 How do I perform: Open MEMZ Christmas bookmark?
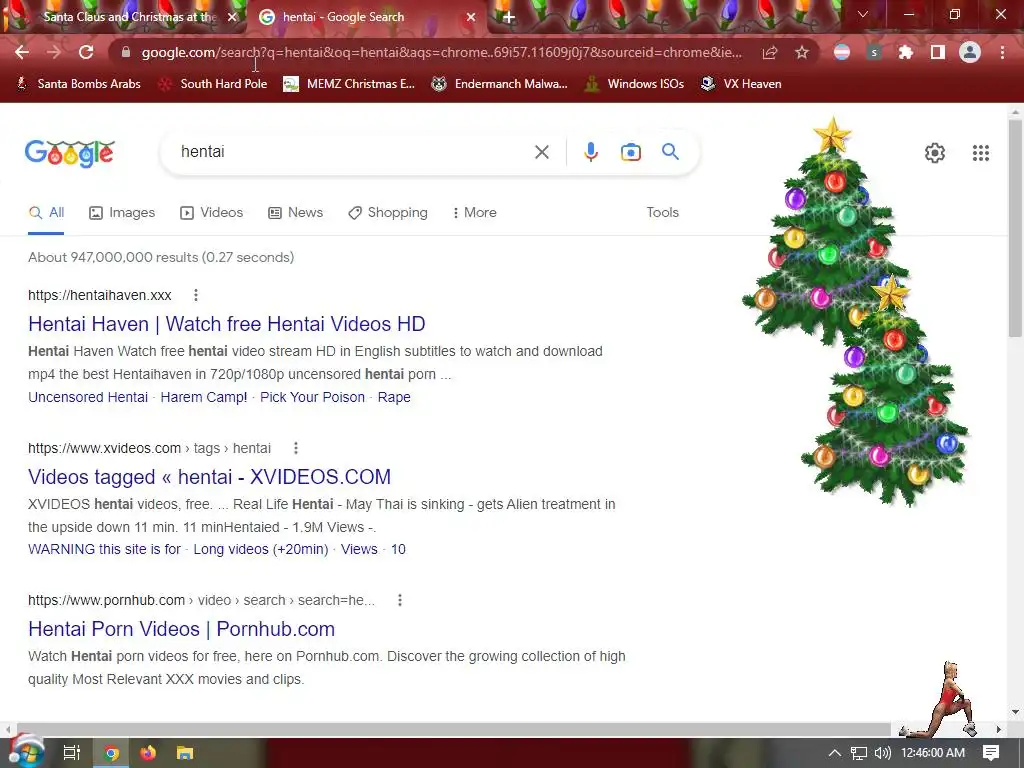tap(349, 84)
